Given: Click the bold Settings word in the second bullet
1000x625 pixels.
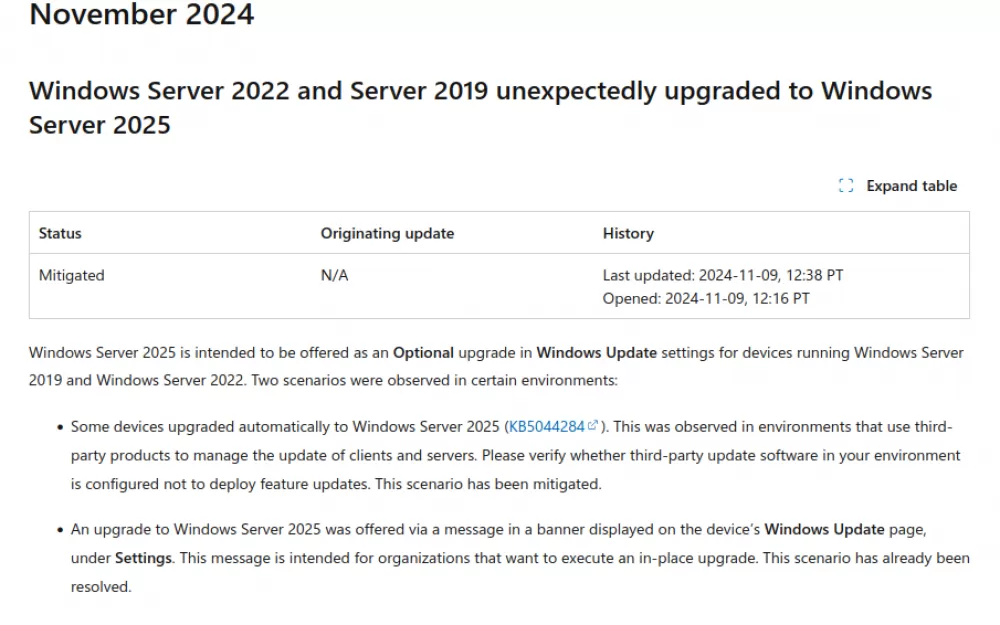Looking at the screenshot, I should [143, 558].
